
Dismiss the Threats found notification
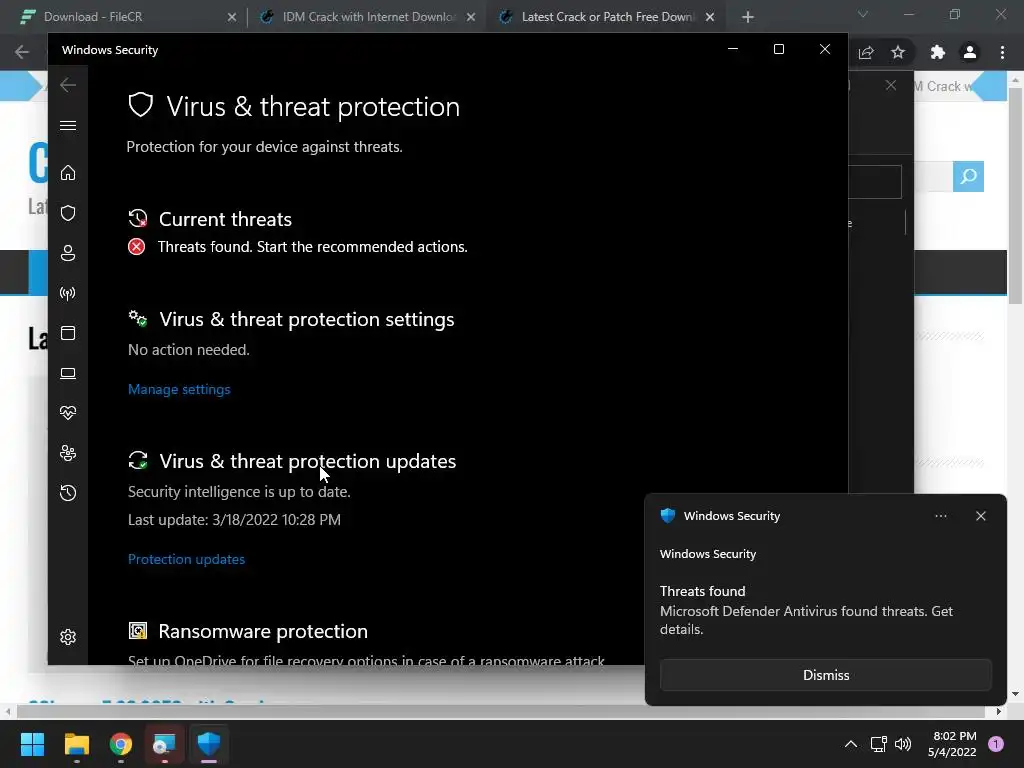coord(825,675)
